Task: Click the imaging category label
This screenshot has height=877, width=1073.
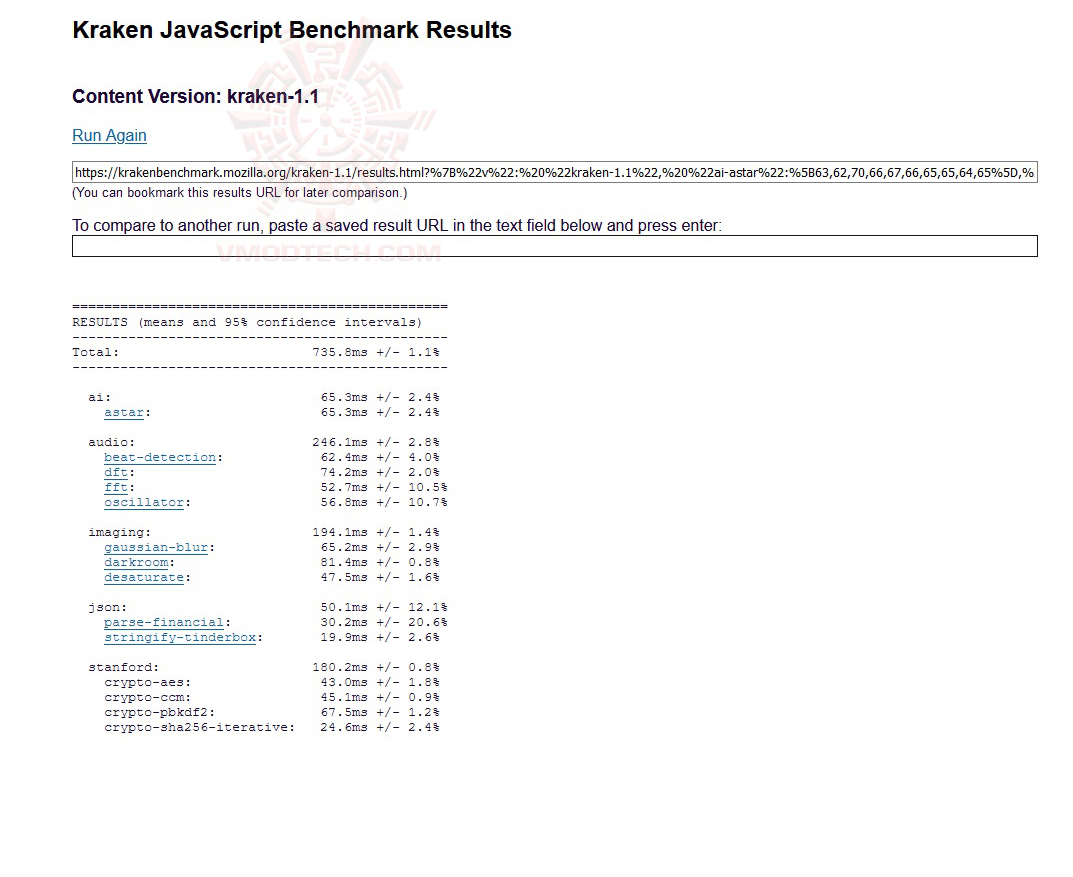Action: (x=120, y=533)
